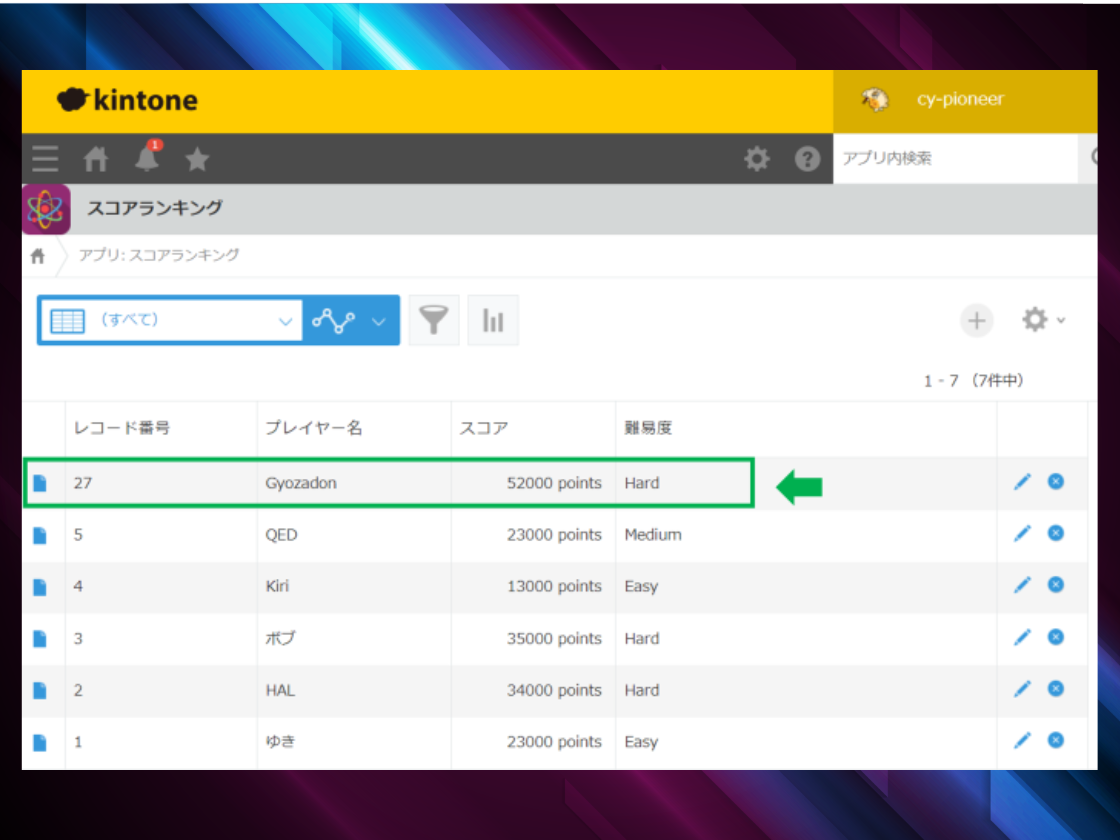Open the bar chart aggregate icon
1120x840 pixels.
[493, 320]
